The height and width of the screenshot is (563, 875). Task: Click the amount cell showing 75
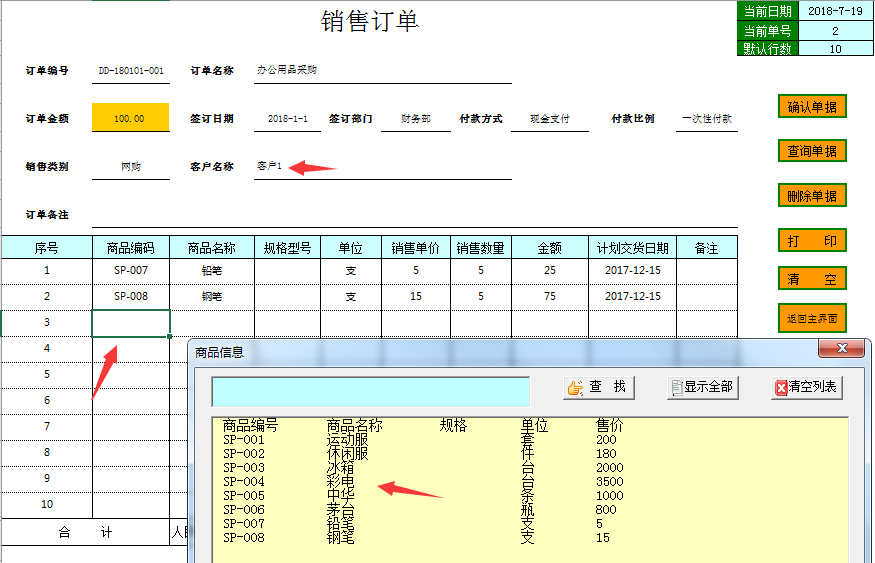pos(550,297)
